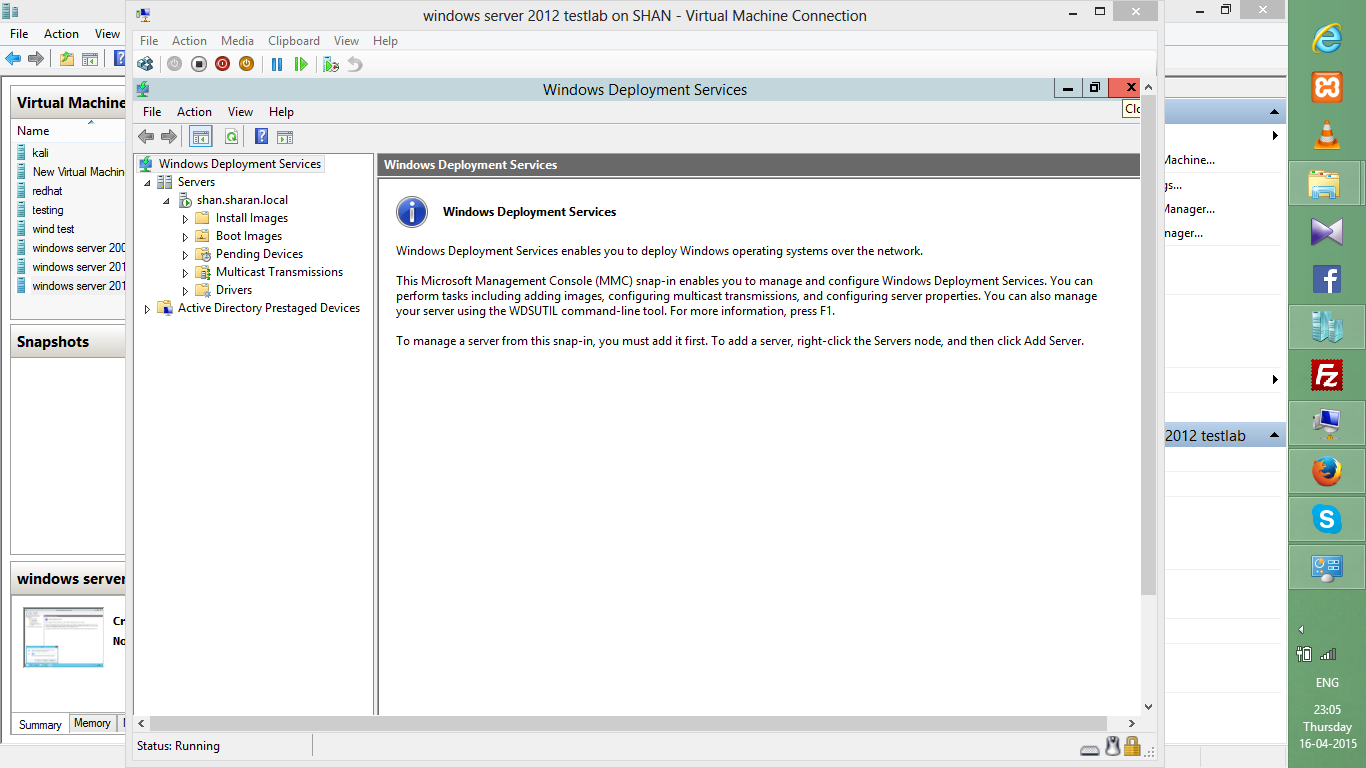Select shan.sharan.local server in tree

point(242,200)
